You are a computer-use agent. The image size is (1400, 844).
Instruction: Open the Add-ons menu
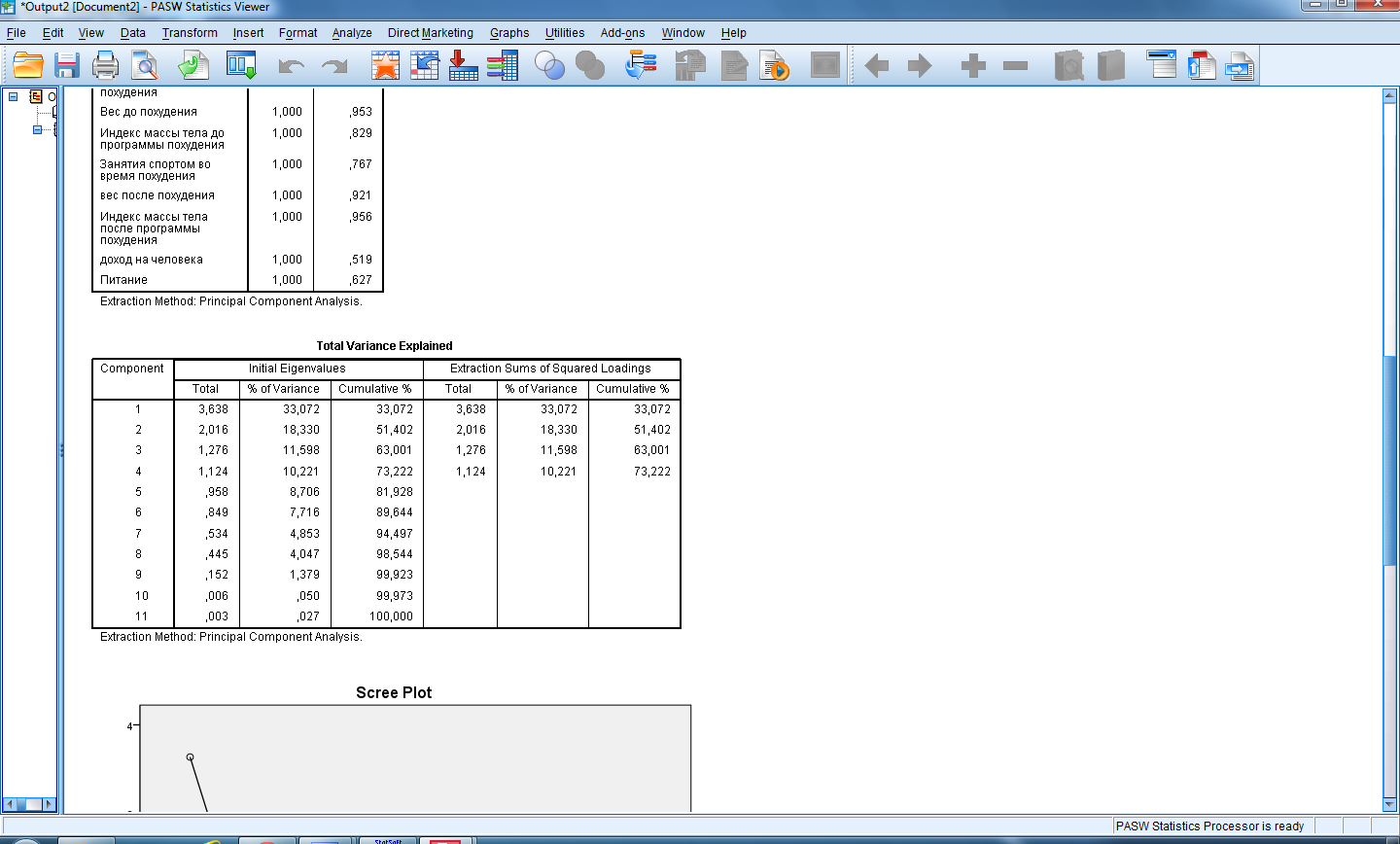tap(623, 33)
